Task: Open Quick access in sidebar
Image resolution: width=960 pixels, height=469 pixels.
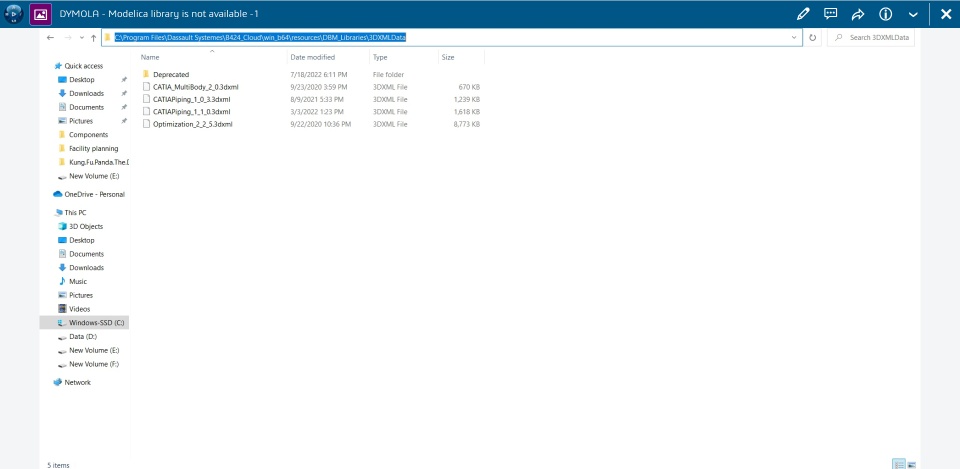Action: pos(83,66)
